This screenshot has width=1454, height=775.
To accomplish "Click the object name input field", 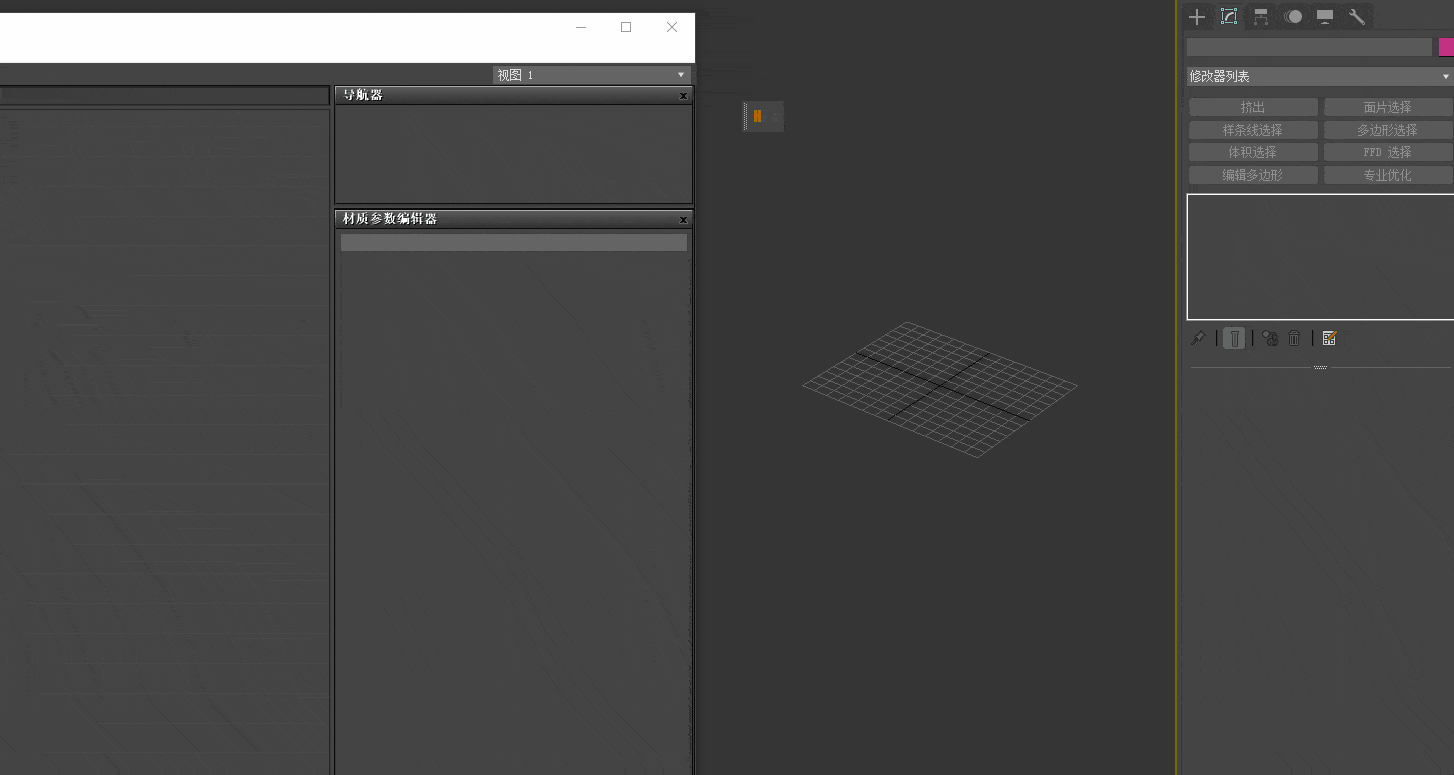I will [1309, 47].
